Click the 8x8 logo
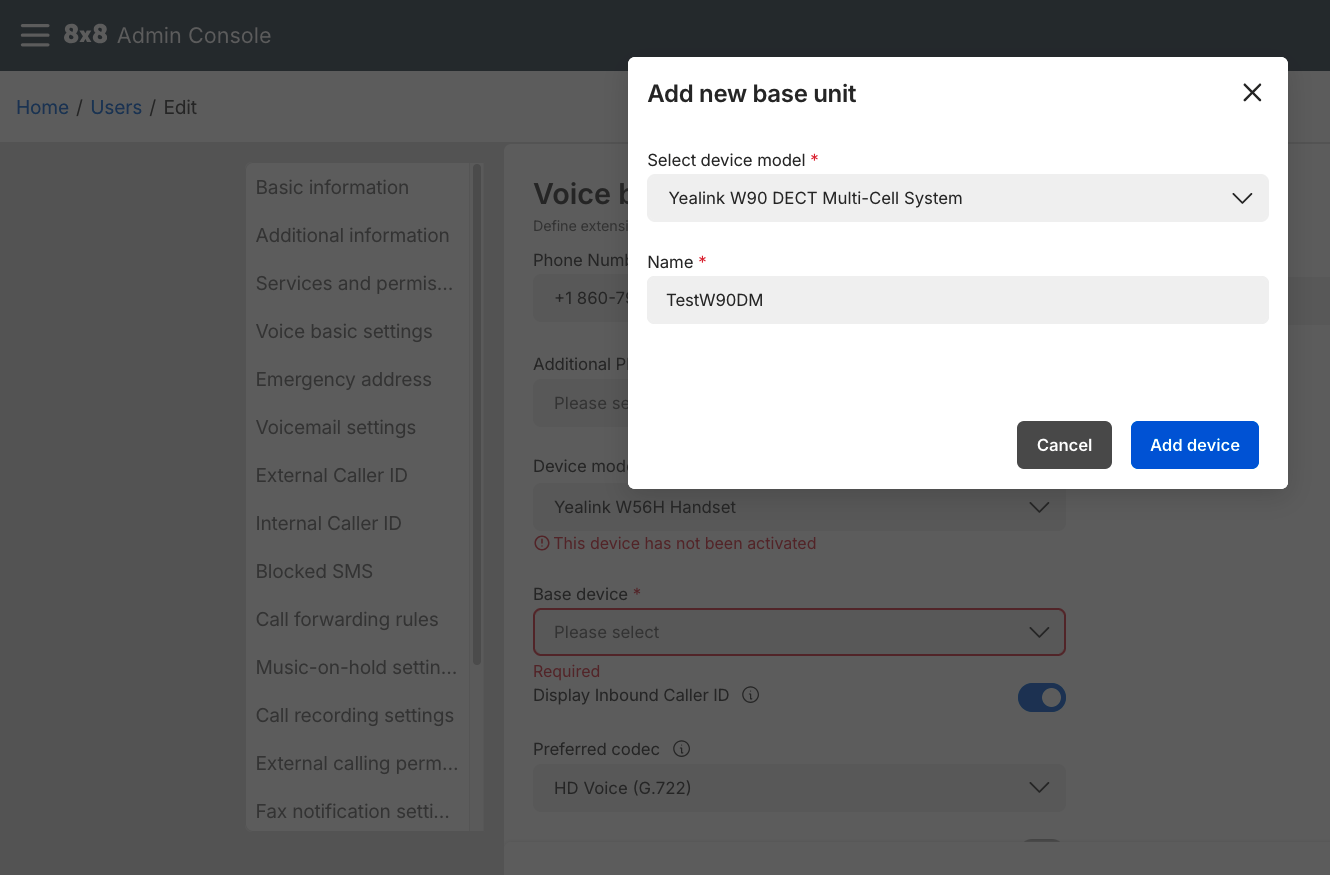The height and width of the screenshot is (875, 1330). 85,34
